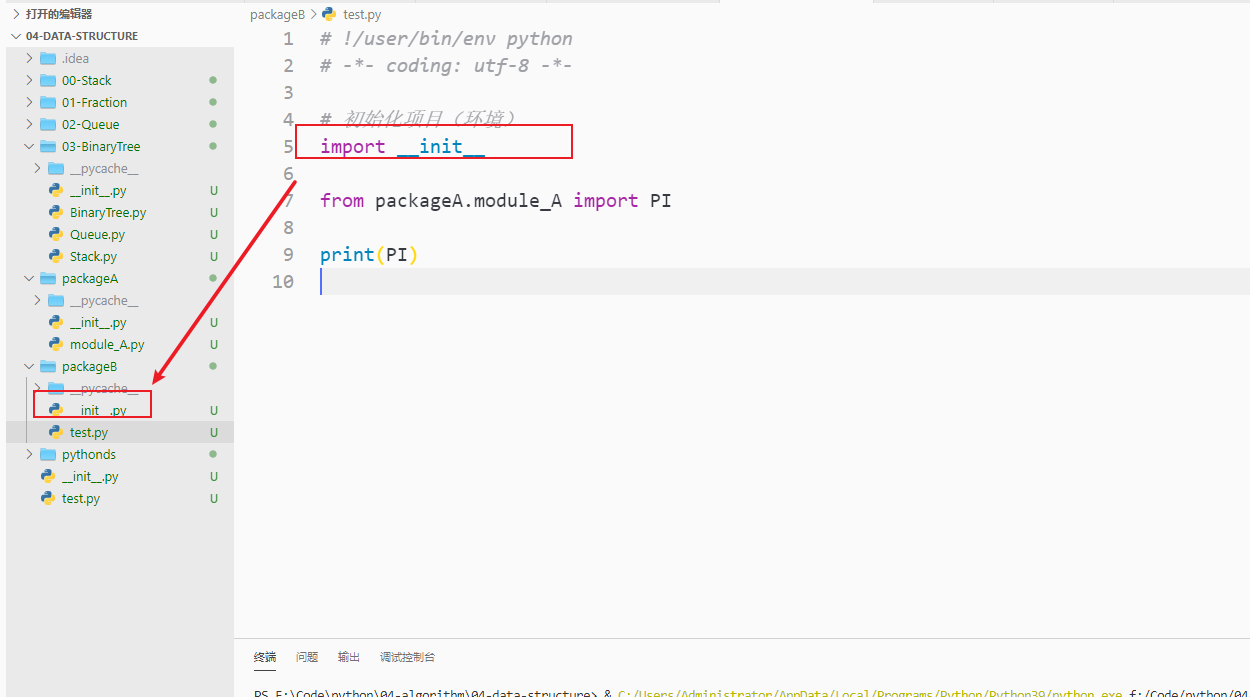
Task: Collapse the 04-DATA-STRUCTURE root section
Action: point(16,36)
